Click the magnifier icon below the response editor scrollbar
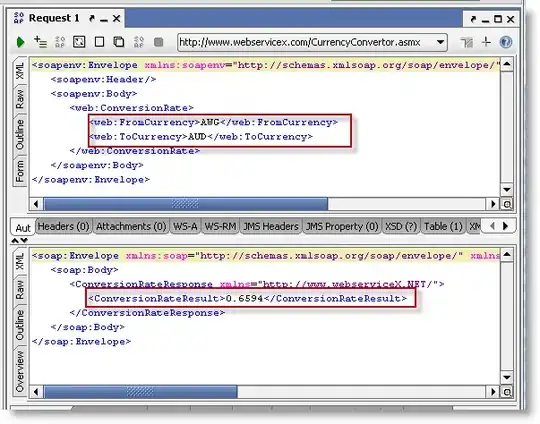Viewport: 540px width, 424px height. pos(507,392)
